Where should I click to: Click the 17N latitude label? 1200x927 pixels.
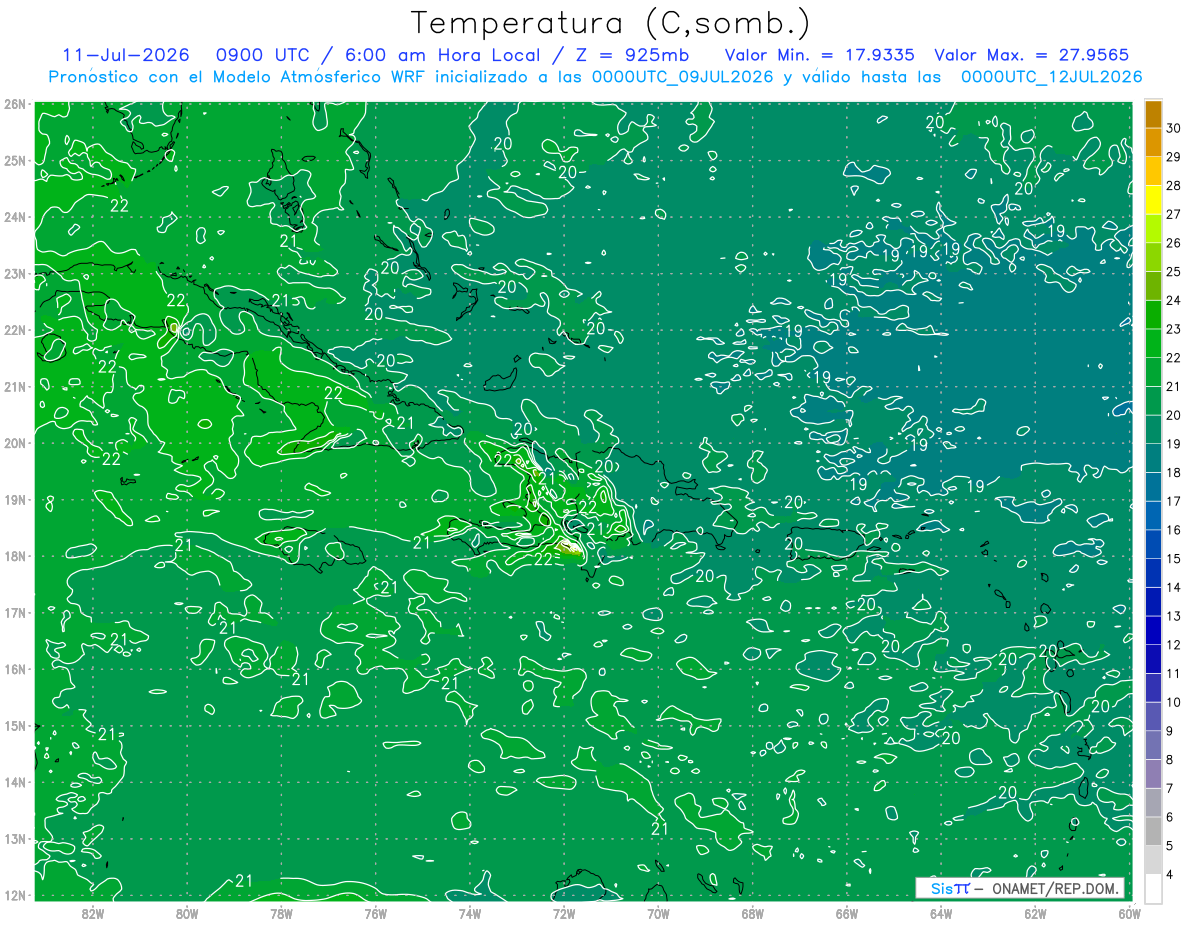coord(15,612)
